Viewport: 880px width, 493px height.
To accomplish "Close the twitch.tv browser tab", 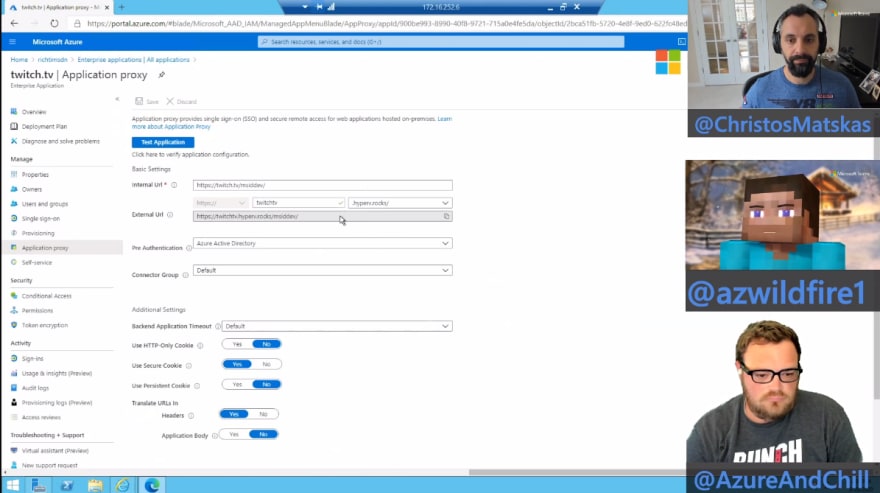I will 107,7.
